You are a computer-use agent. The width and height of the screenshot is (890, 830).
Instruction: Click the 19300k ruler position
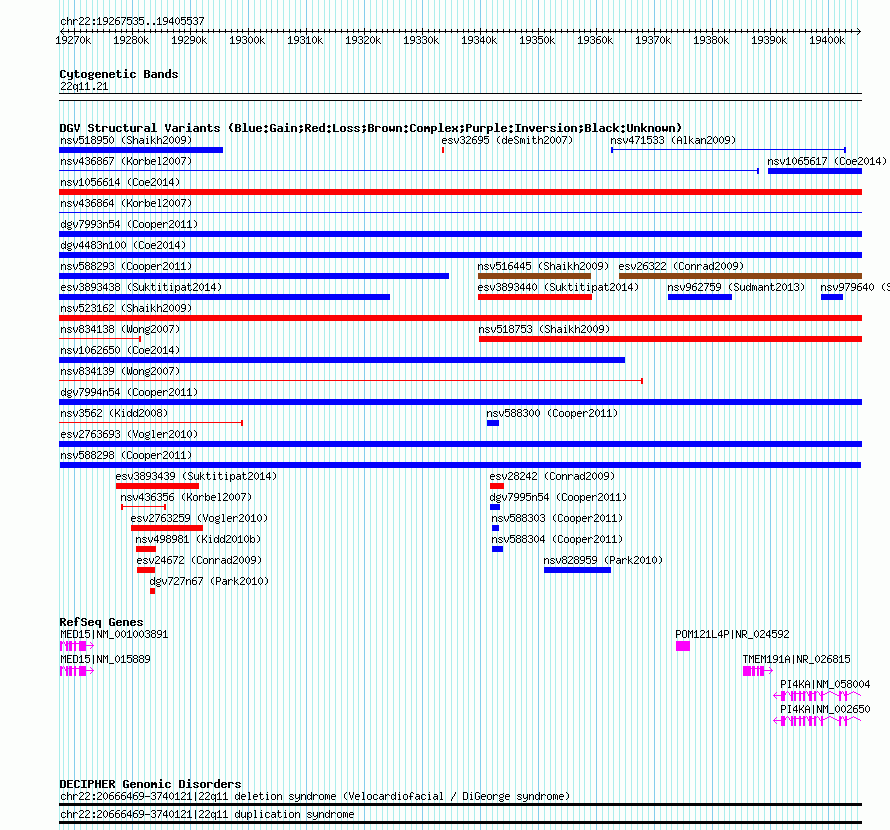247,40
